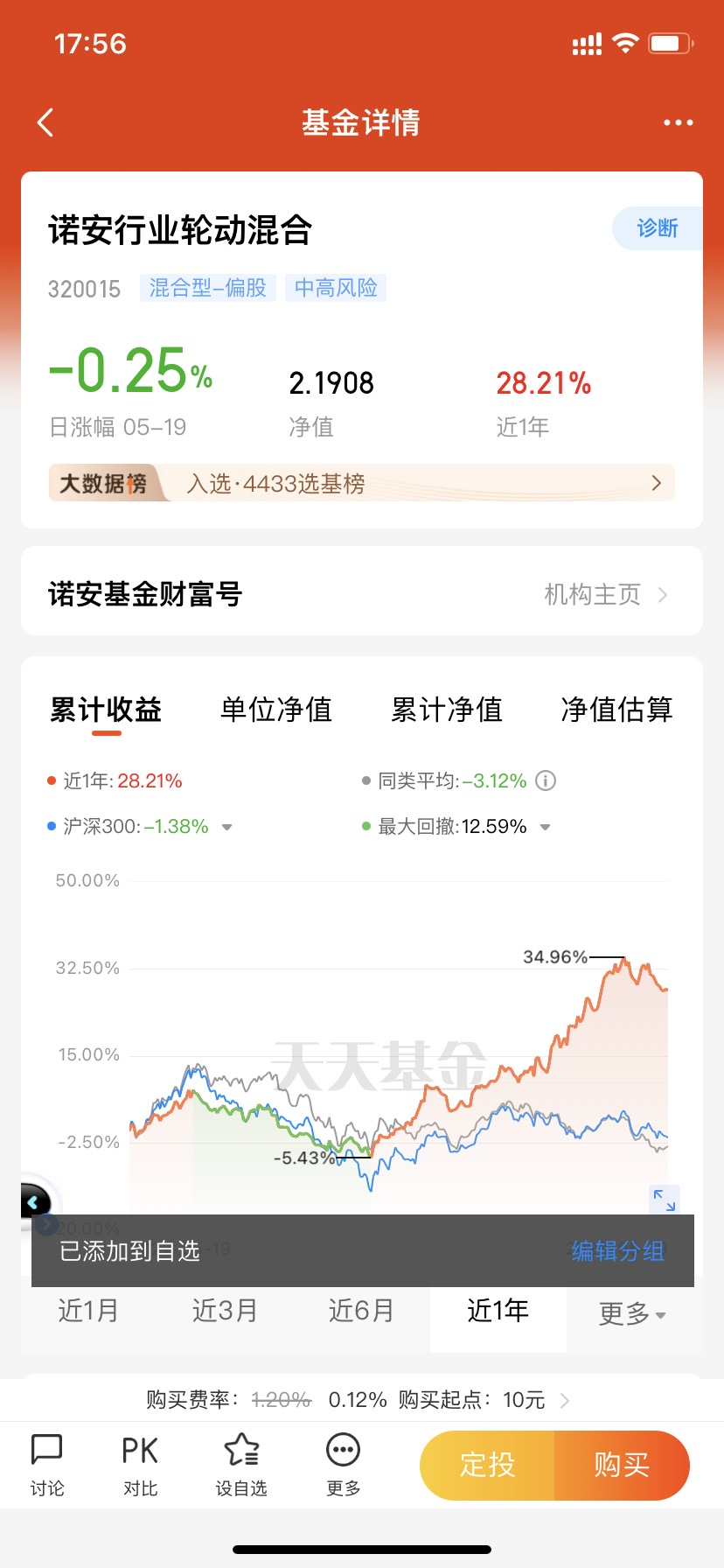
Task: Expand the chart to fullscreen
Action: (x=665, y=1200)
